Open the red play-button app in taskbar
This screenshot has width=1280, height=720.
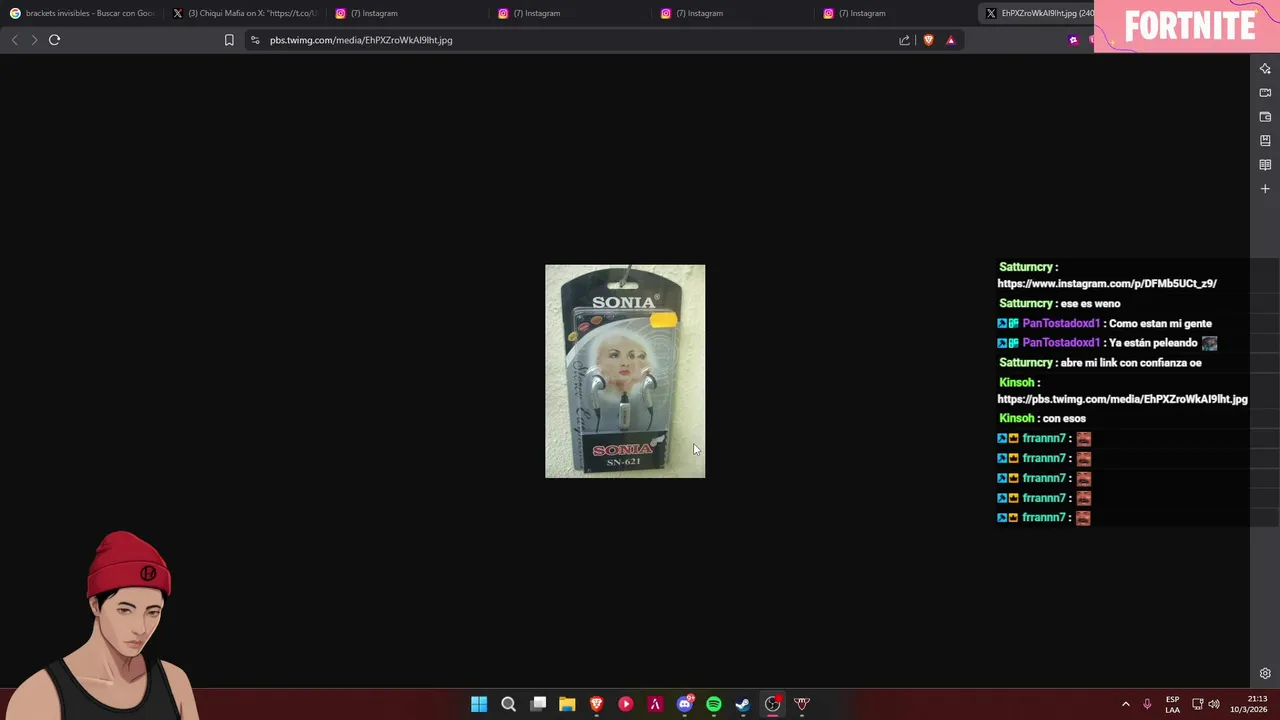(x=626, y=704)
